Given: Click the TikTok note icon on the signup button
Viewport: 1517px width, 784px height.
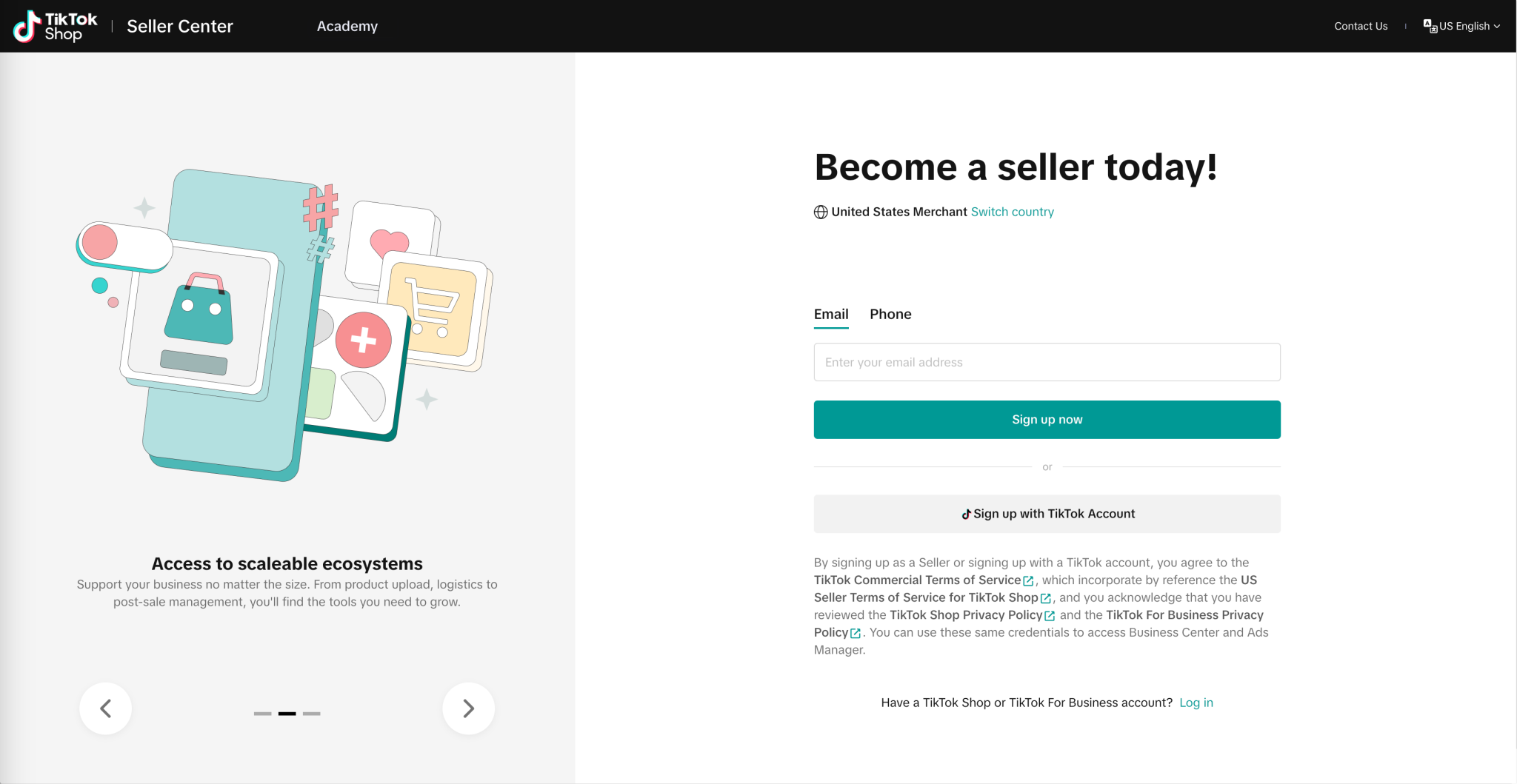Looking at the screenshot, I should point(965,513).
